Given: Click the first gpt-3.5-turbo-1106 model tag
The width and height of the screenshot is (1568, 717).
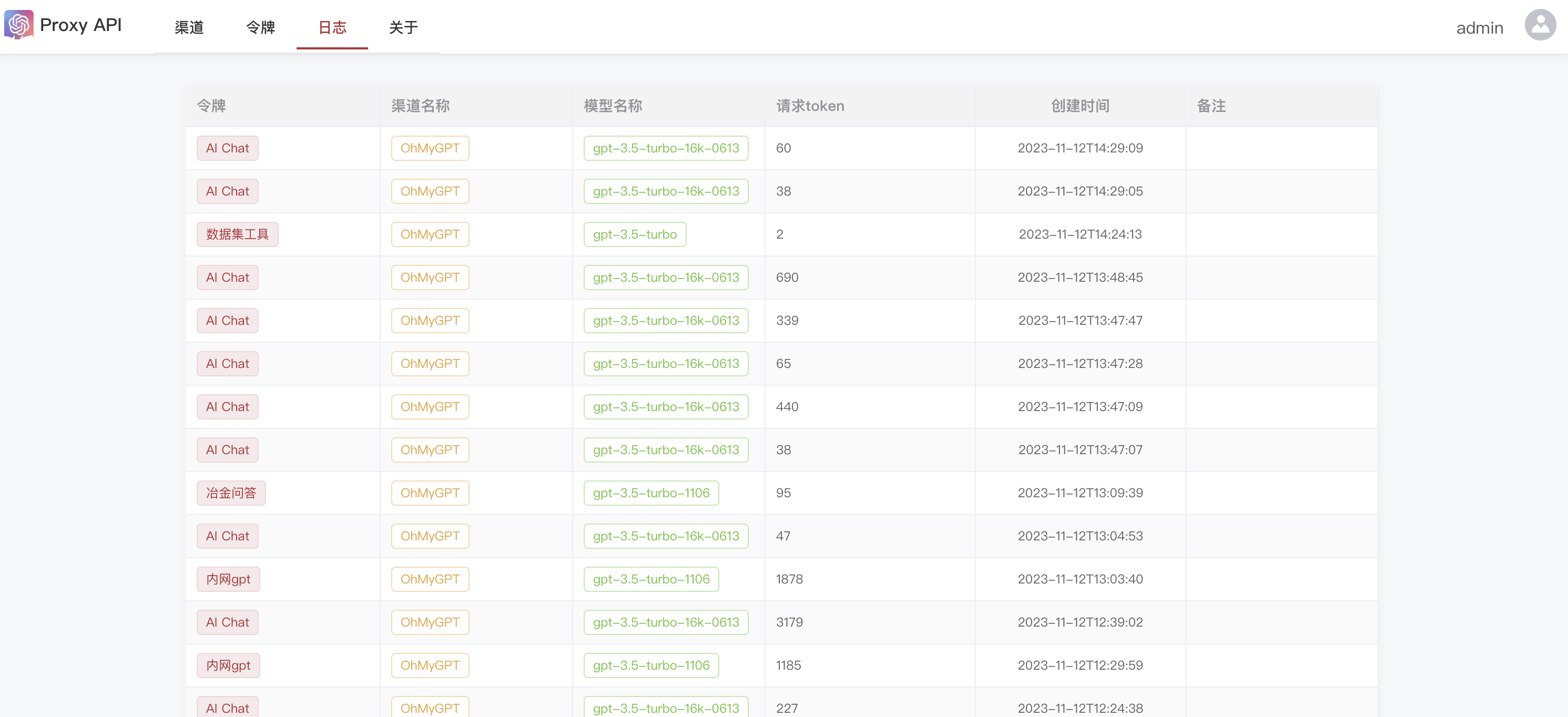Looking at the screenshot, I should coord(650,493).
